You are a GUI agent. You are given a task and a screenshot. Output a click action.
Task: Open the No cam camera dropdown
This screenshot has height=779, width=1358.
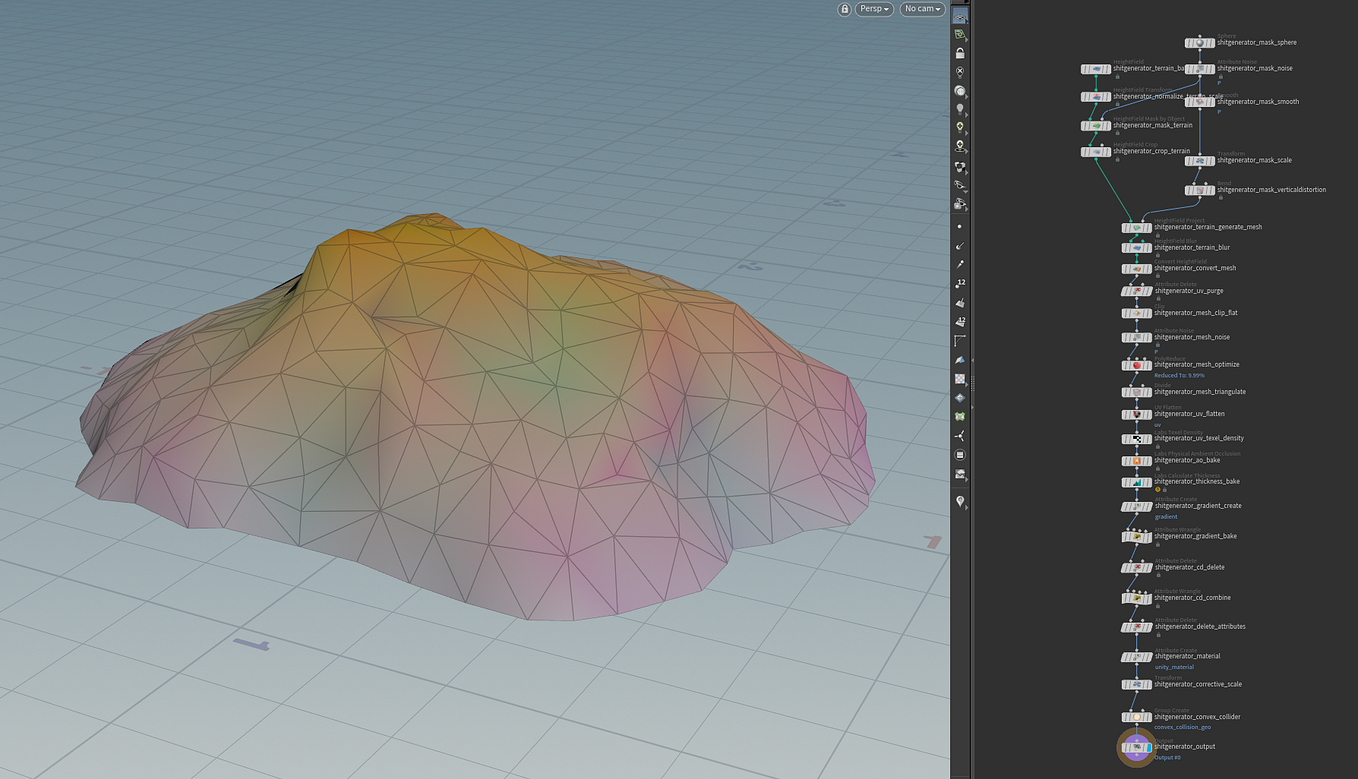point(922,9)
